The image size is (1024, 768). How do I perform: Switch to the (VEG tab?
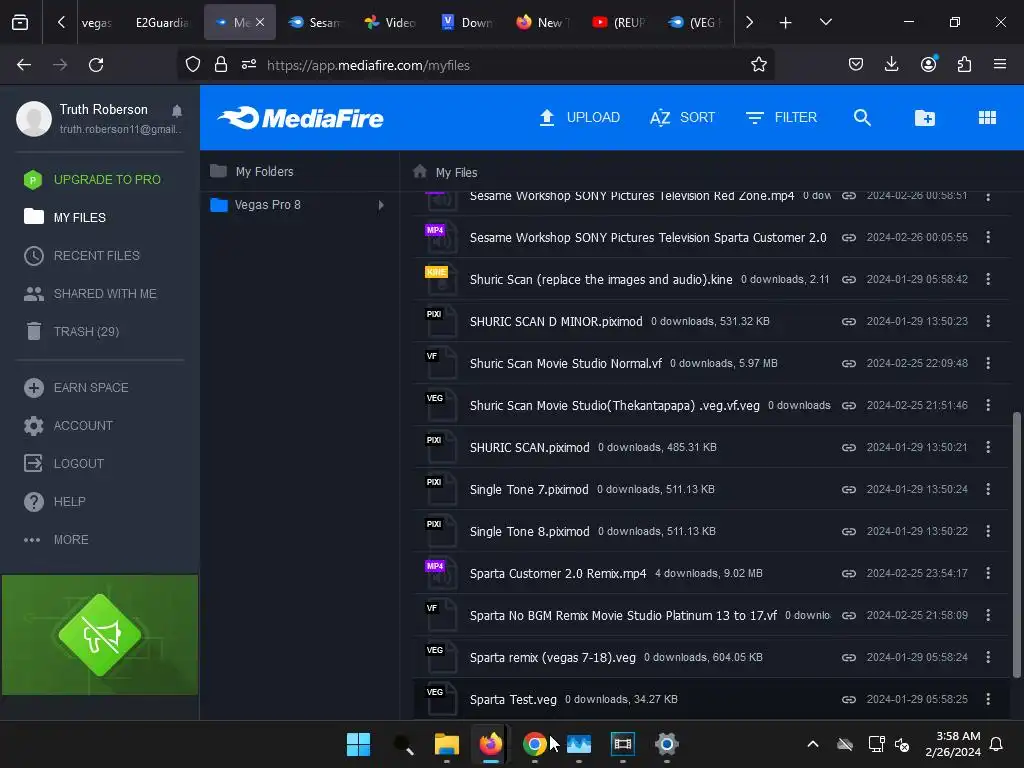(695, 22)
